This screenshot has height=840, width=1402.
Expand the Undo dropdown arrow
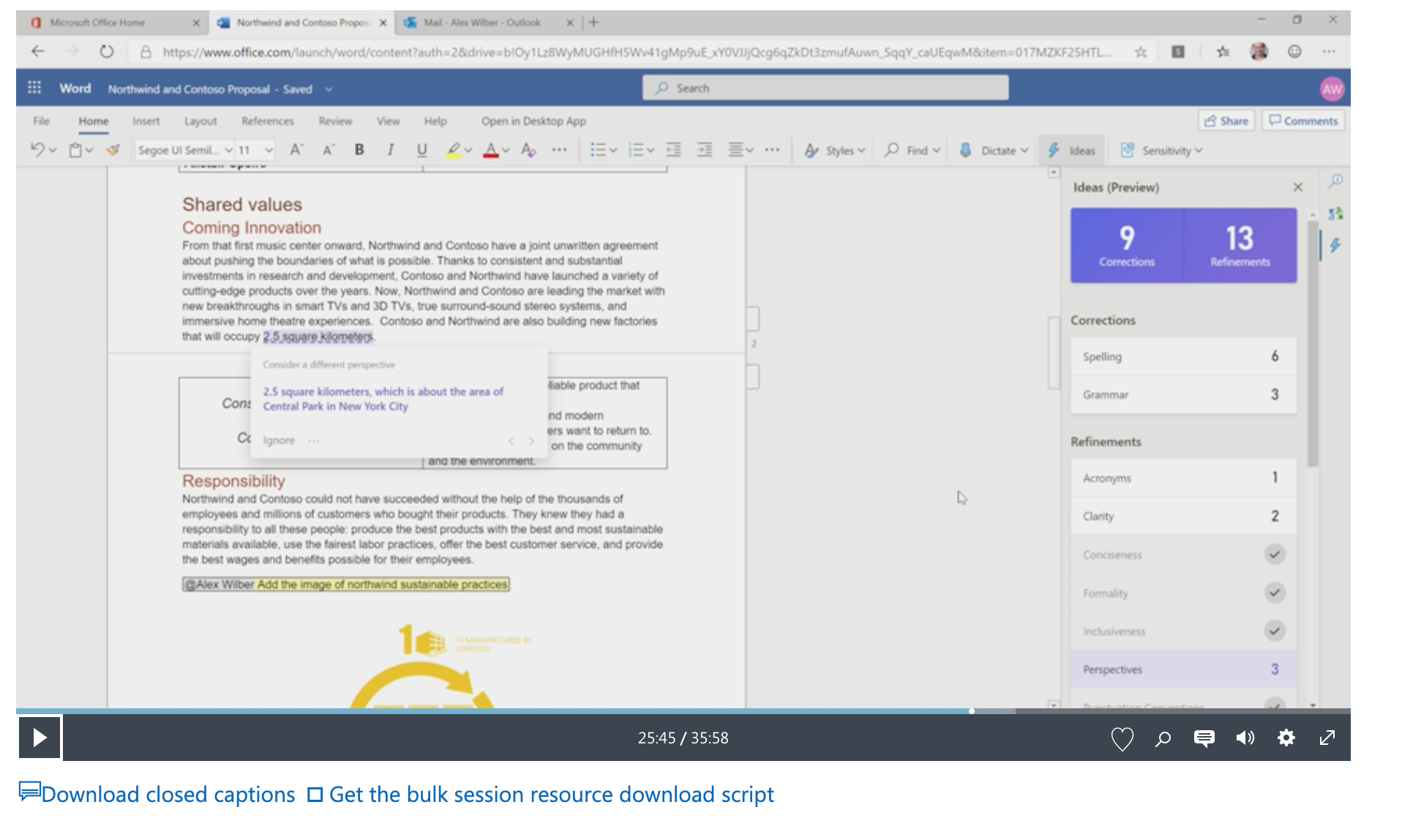[53, 151]
